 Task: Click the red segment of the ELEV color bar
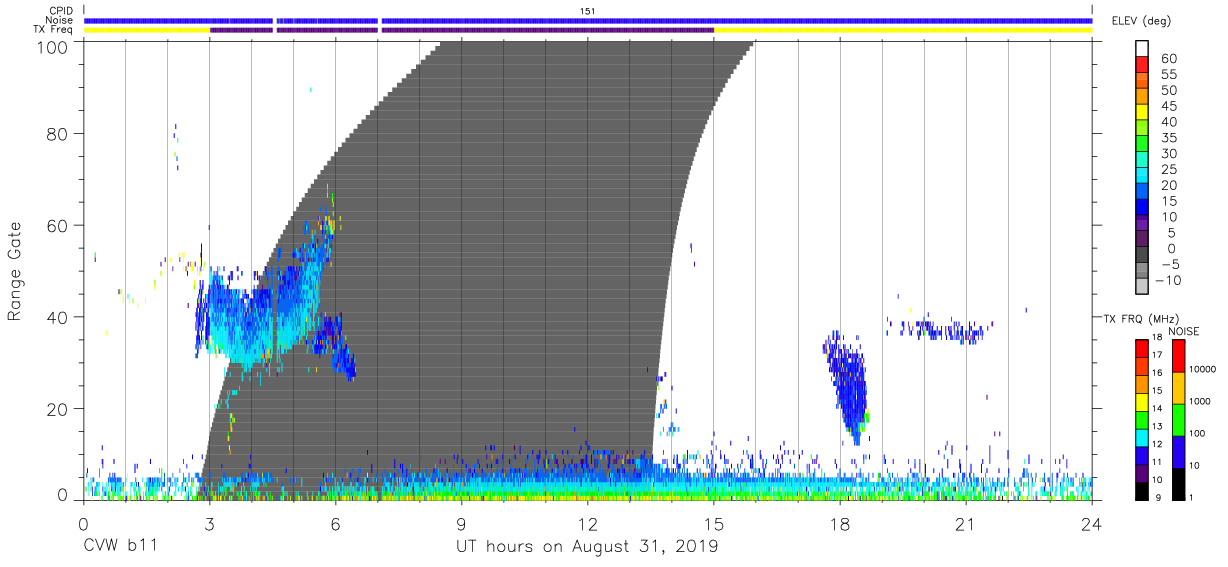tap(1143, 66)
